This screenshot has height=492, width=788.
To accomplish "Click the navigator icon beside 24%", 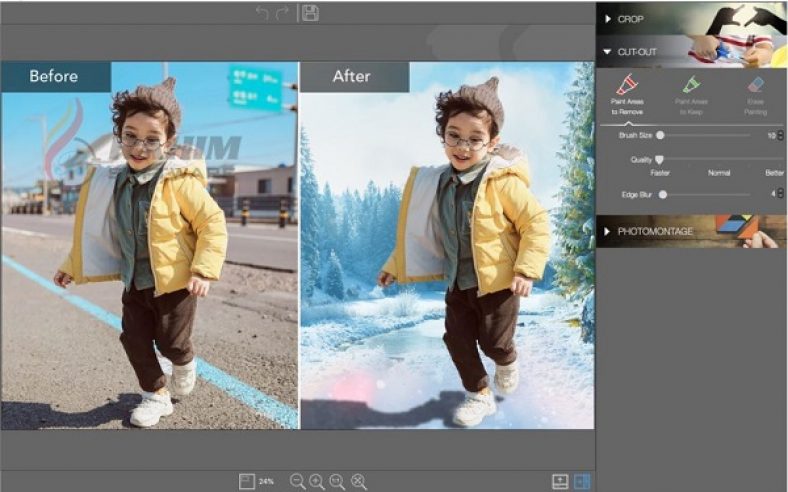I will tap(246, 481).
